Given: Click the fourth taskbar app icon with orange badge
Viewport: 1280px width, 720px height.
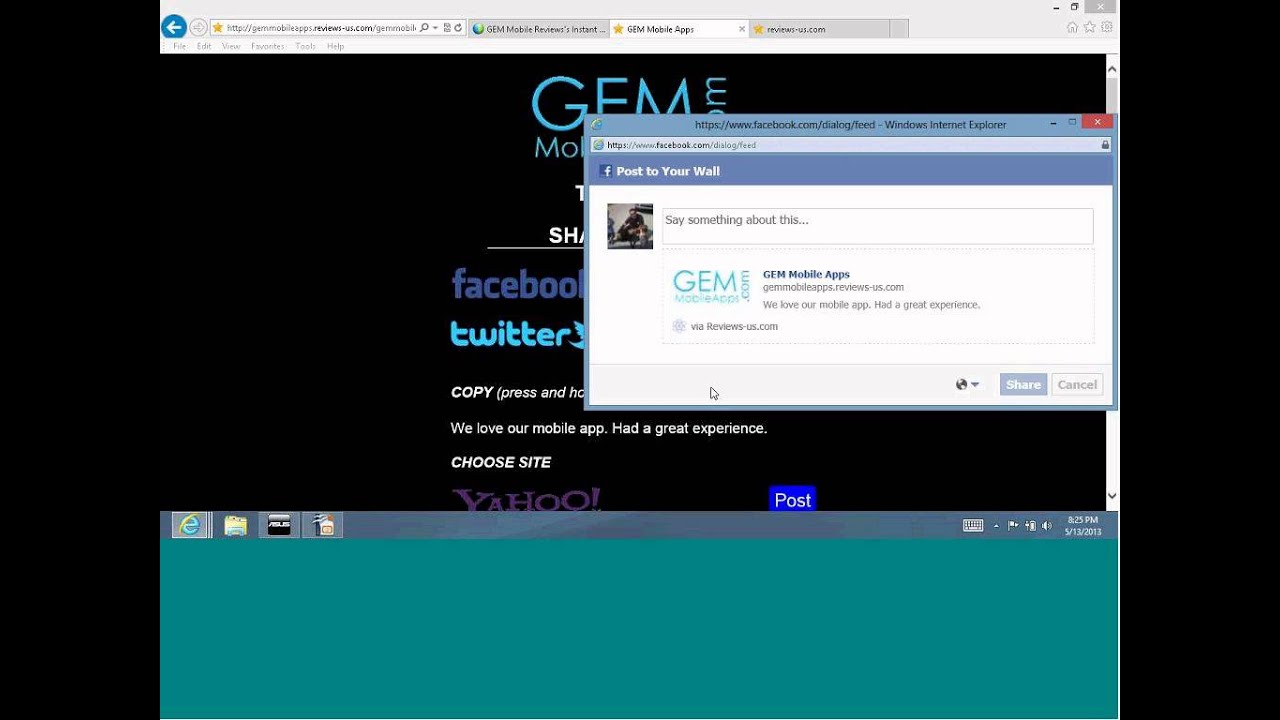Looking at the screenshot, I should [323, 525].
